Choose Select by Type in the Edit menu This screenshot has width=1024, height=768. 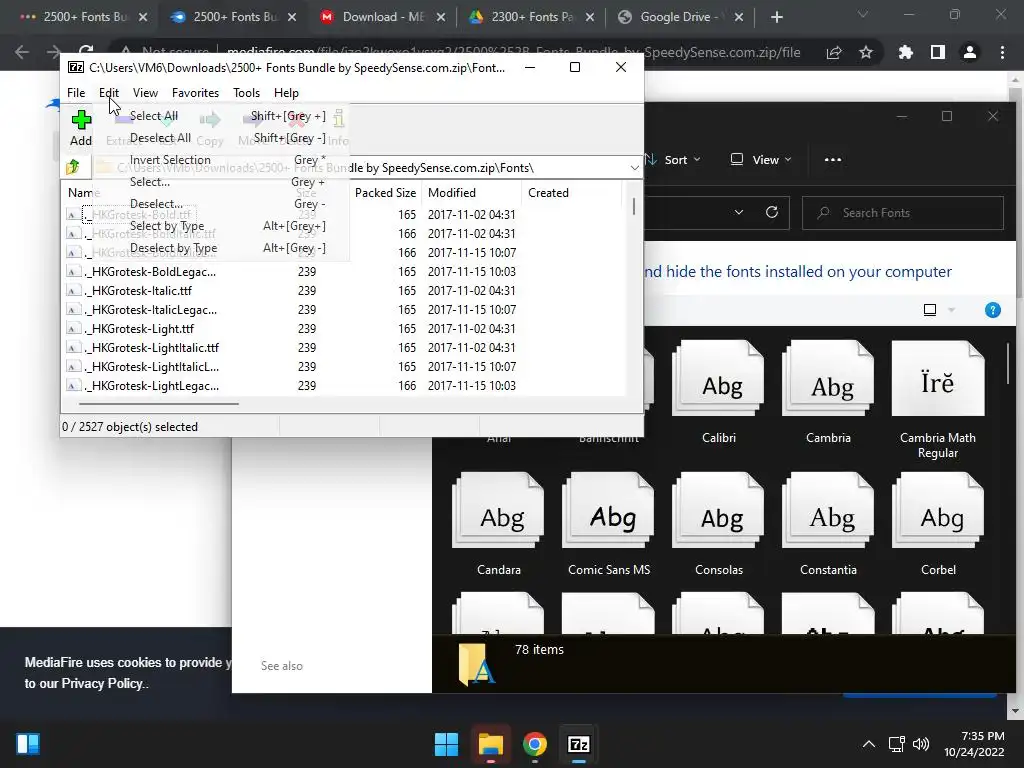pyautogui.click(x=221, y=226)
